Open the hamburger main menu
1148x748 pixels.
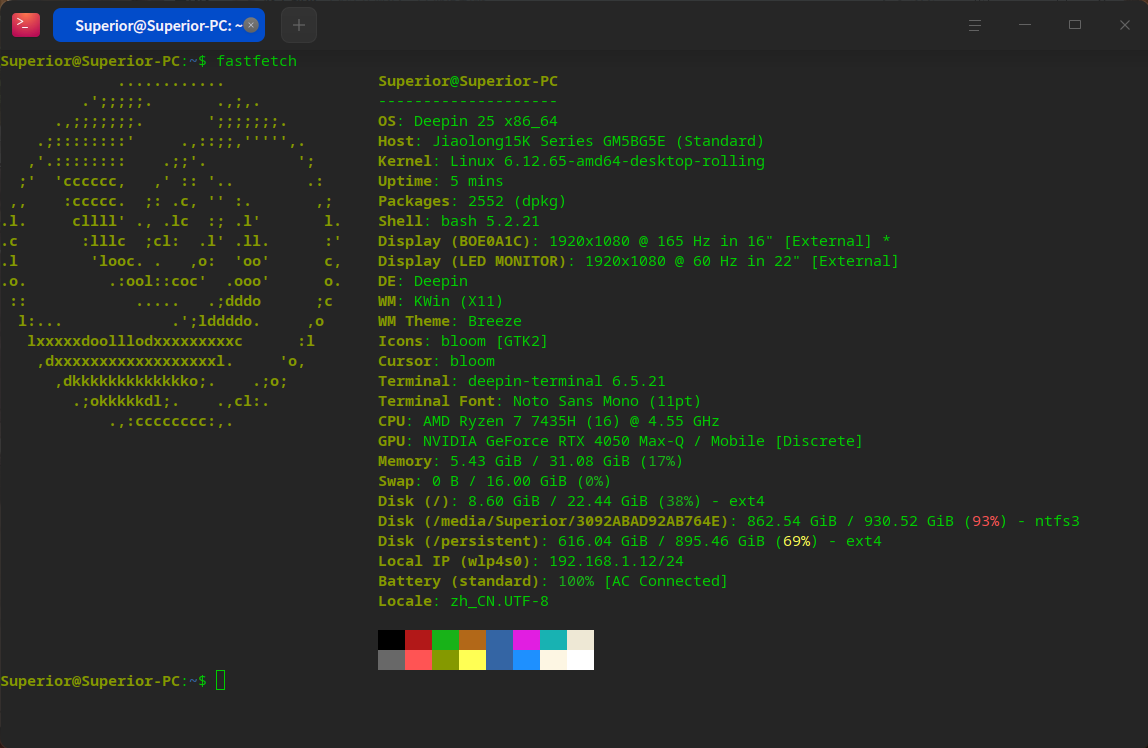(975, 25)
